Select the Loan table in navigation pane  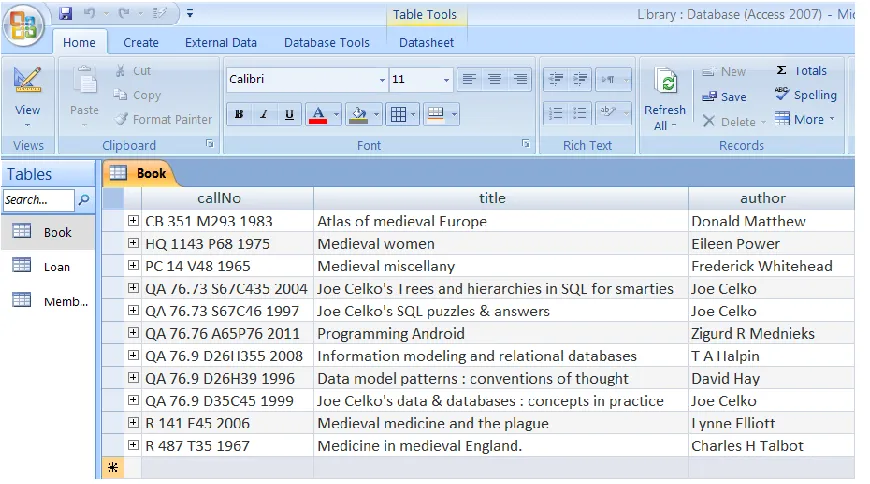48,266
